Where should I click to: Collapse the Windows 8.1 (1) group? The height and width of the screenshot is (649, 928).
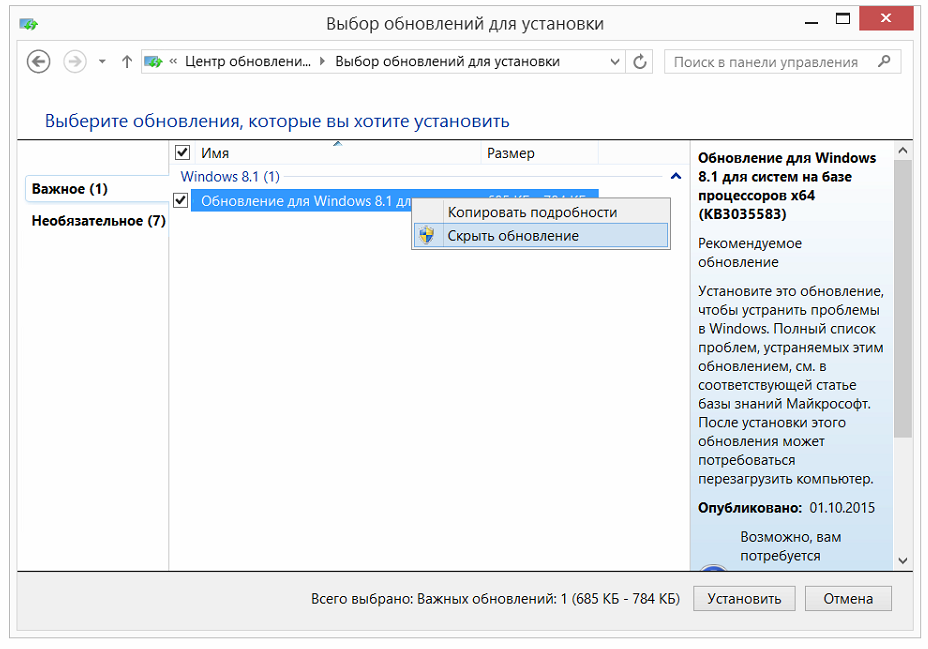click(676, 176)
